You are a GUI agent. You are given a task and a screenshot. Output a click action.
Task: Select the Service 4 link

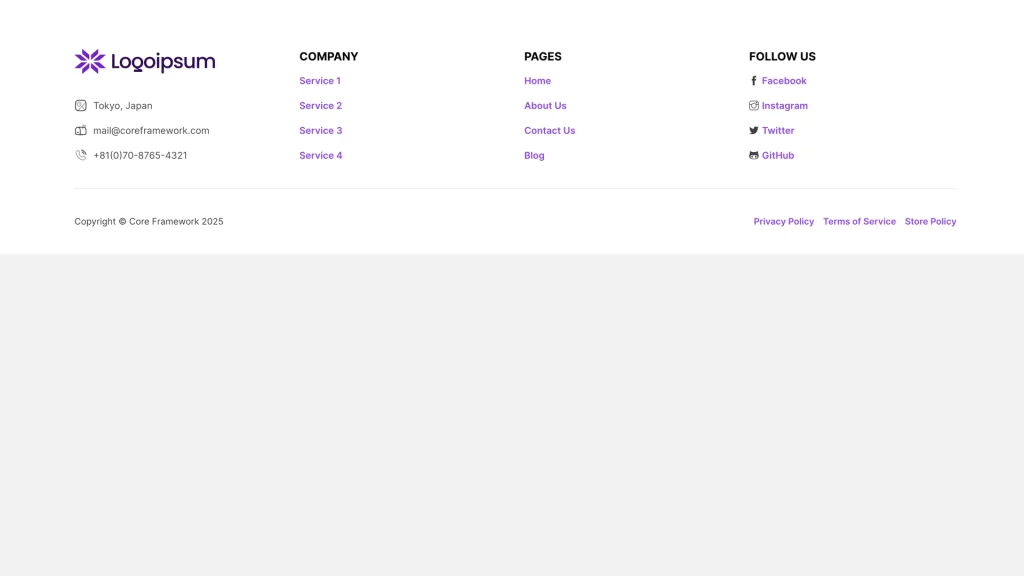tap(320, 156)
